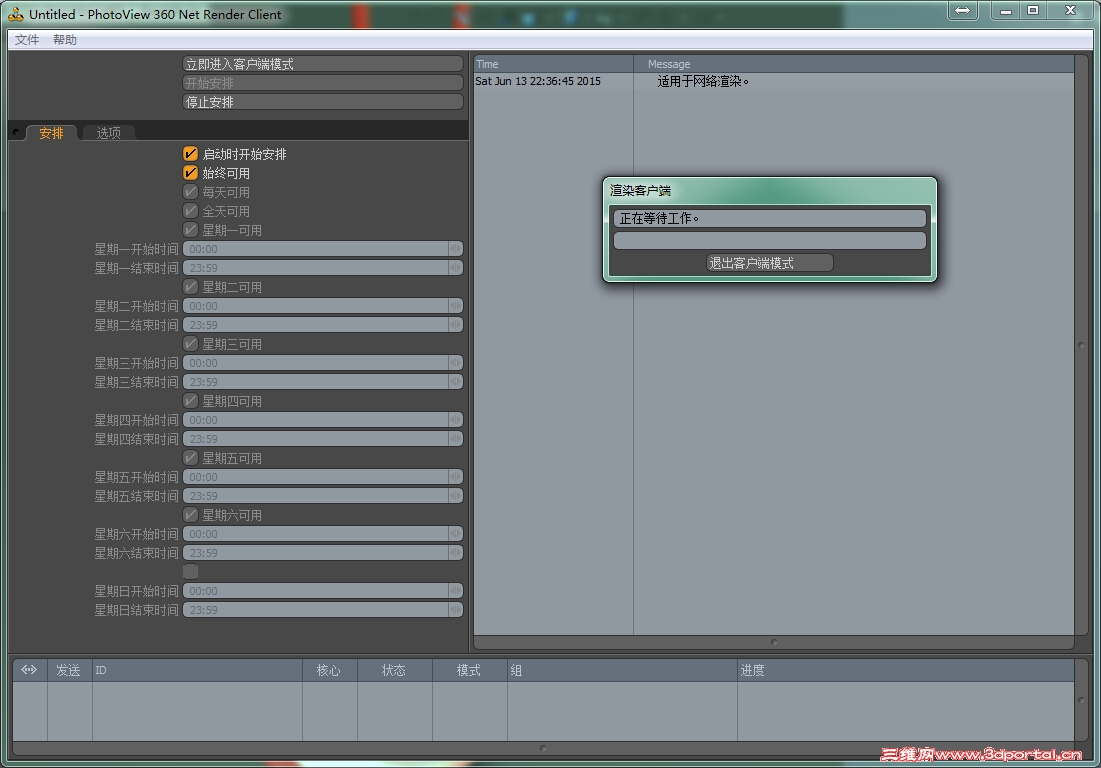Click the 停止安排 button

[x=323, y=102]
